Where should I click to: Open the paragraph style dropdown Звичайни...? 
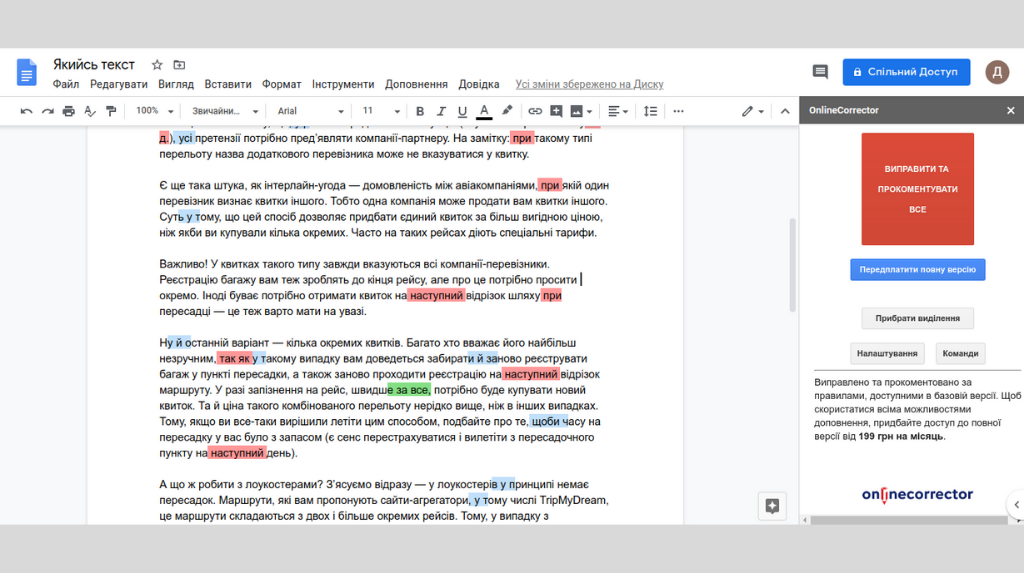225,111
